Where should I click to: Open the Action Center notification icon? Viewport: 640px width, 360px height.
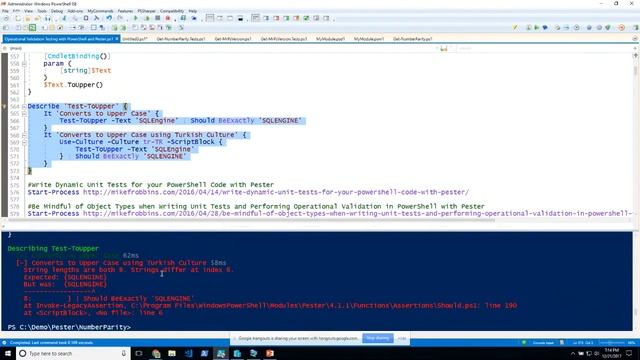(629, 353)
